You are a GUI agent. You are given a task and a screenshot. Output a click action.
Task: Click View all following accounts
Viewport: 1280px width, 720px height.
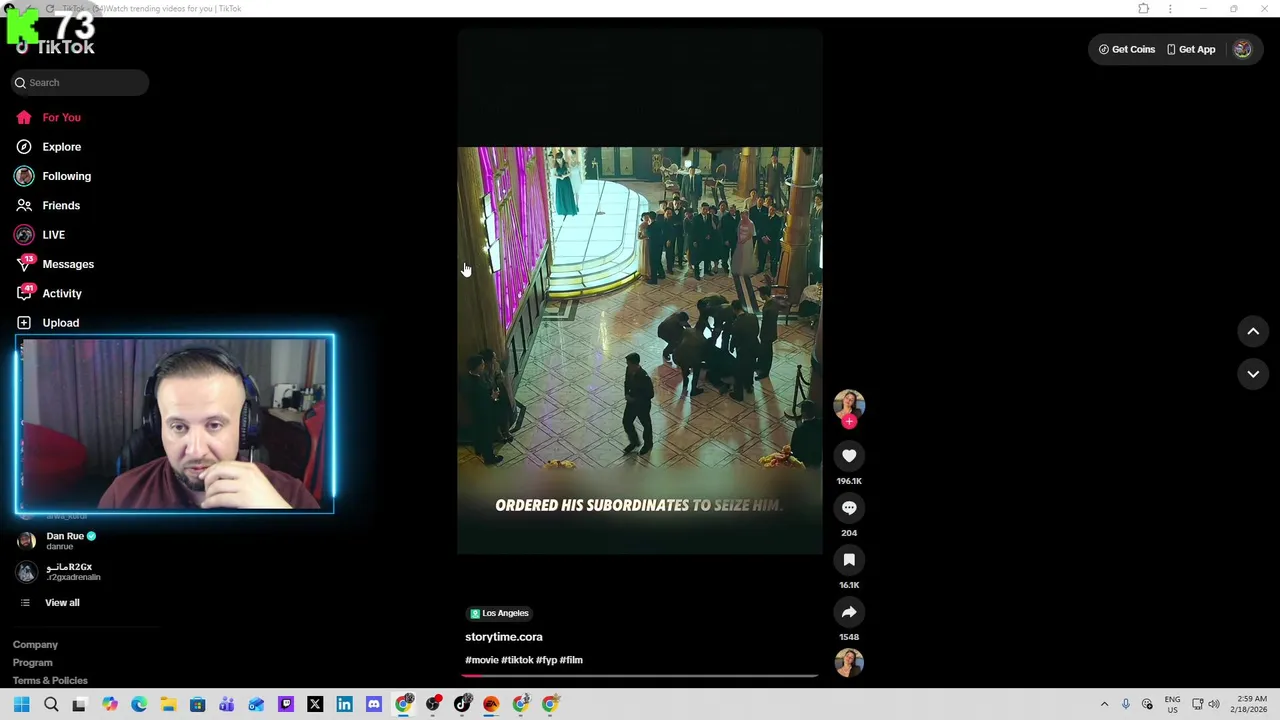pos(49,603)
